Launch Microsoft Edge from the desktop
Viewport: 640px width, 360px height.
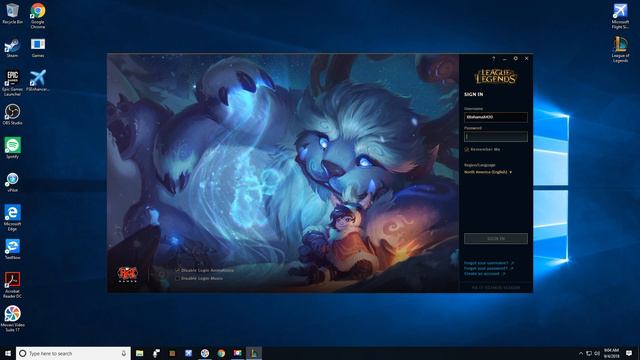tap(12, 218)
